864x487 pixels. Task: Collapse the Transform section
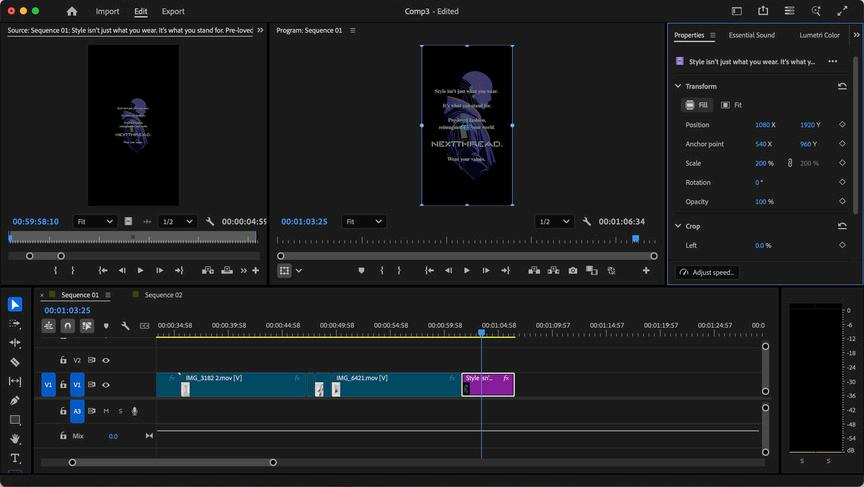coord(678,86)
